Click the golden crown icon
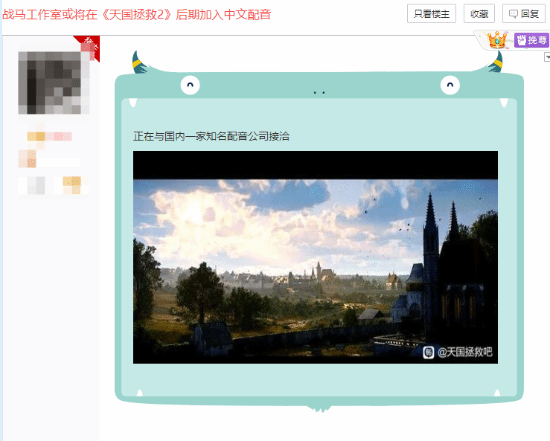Viewport: 550px width, 441px height. [x=497, y=40]
